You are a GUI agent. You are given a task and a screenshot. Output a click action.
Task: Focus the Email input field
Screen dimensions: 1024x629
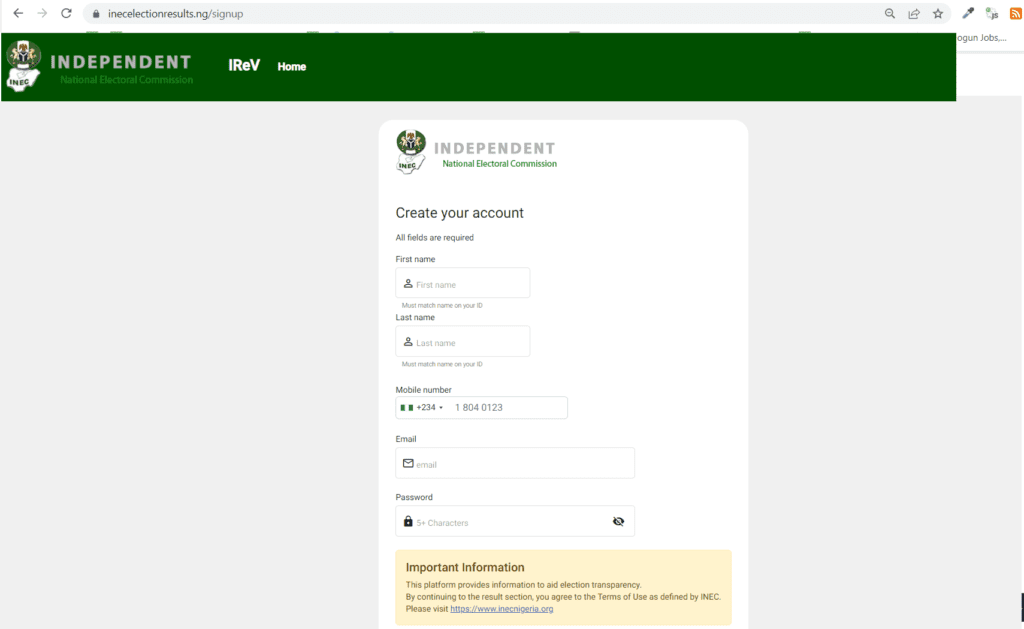(x=515, y=463)
